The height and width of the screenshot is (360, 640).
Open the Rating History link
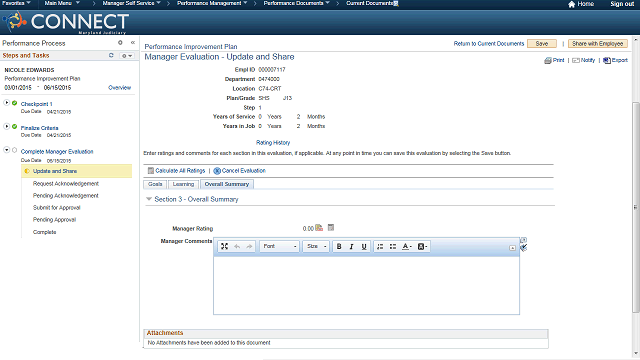[x=273, y=142]
